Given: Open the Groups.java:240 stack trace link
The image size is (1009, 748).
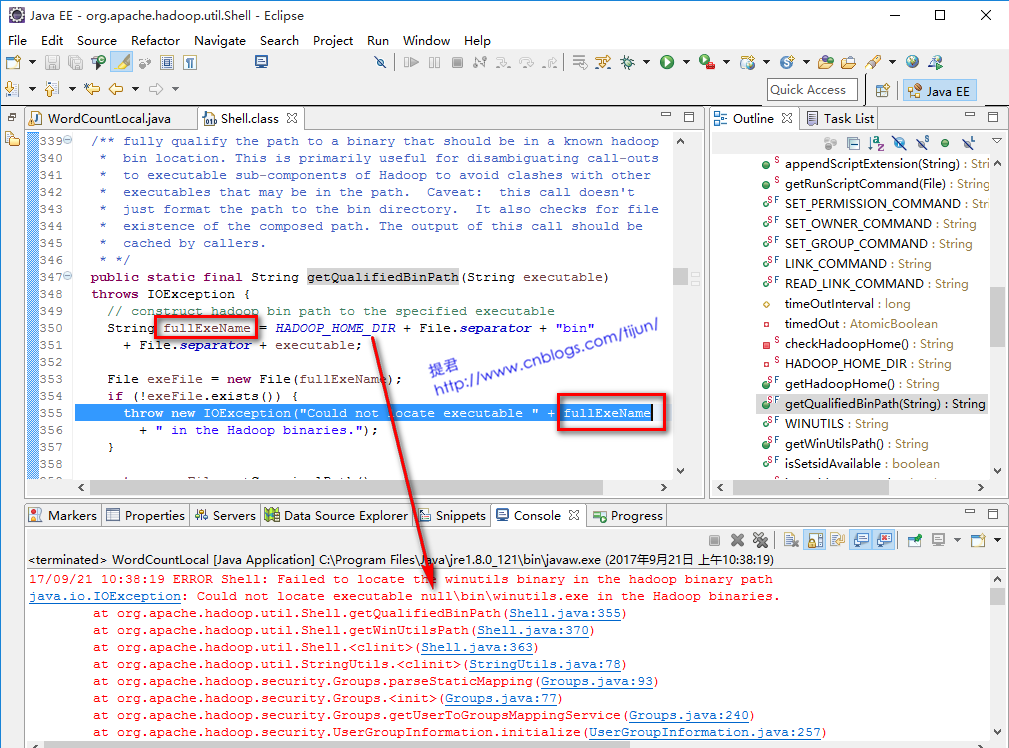Looking at the screenshot, I should (689, 715).
